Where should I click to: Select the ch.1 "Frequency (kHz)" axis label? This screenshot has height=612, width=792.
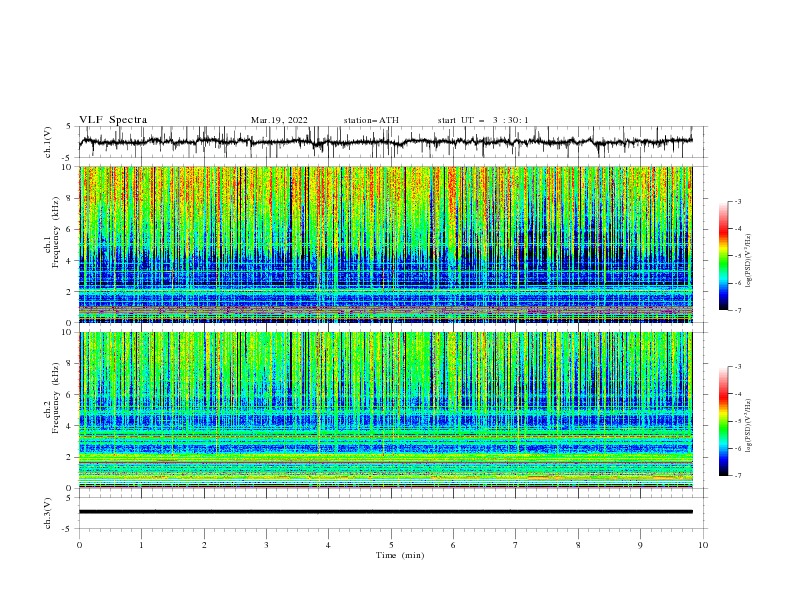click(x=56, y=233)
